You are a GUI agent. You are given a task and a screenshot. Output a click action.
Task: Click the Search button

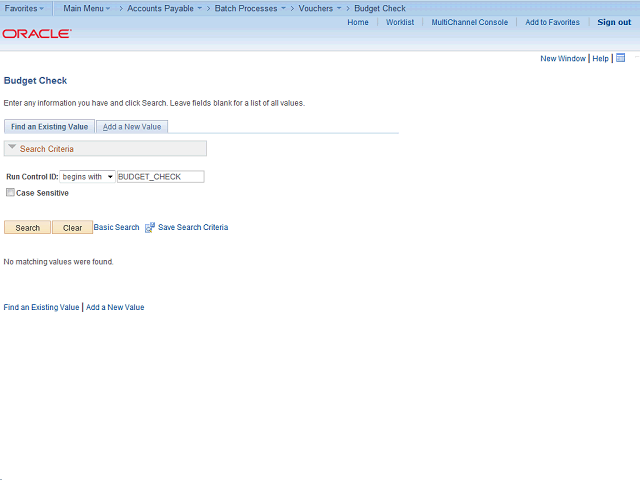pyautogui.click(x=27, y=227)
